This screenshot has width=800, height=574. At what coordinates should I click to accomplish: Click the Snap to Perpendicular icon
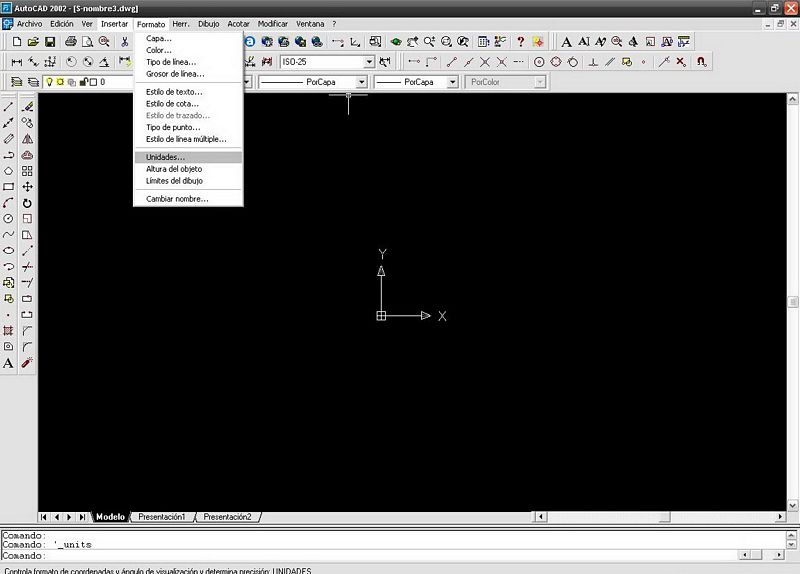593,62
